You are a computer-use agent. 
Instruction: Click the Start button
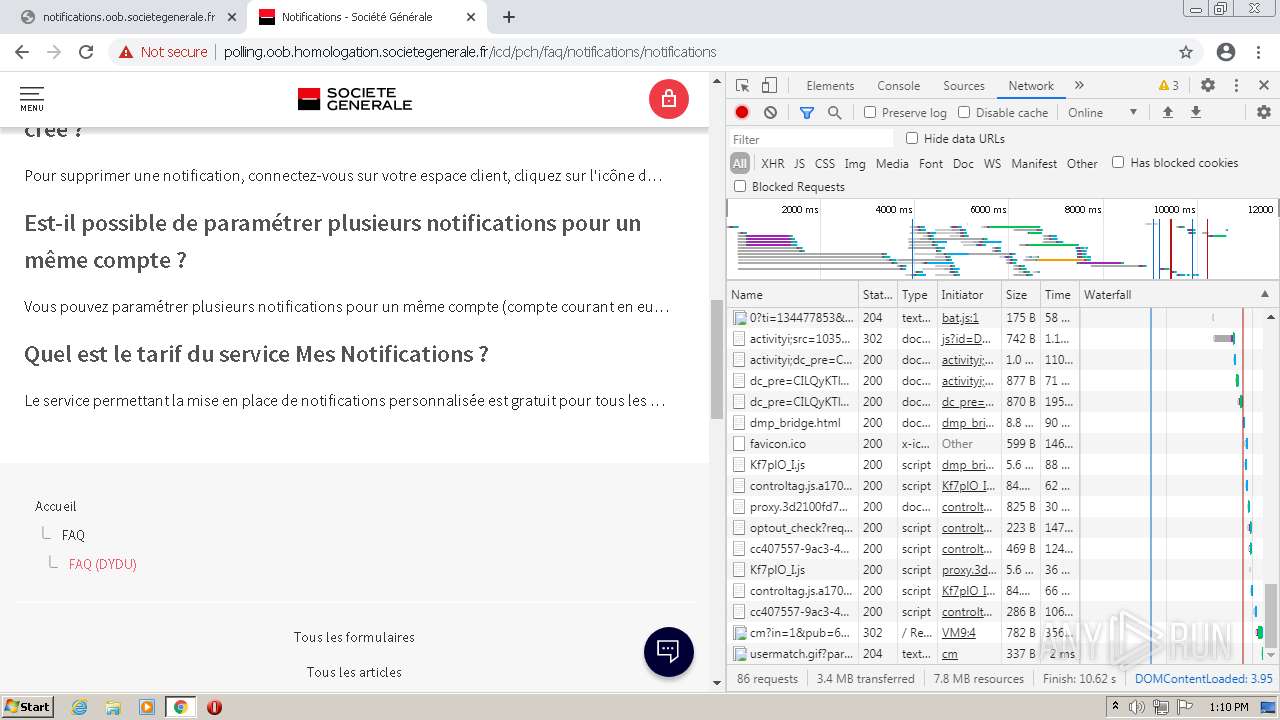27,707
